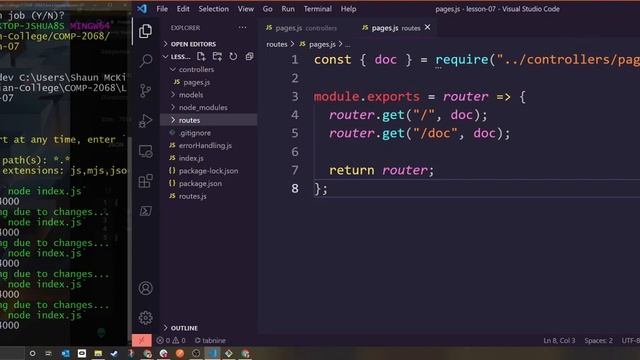Click Spaces: 2 indentation indicator
This screenshot has height=360, width=640.
click(x=598, y=340)
